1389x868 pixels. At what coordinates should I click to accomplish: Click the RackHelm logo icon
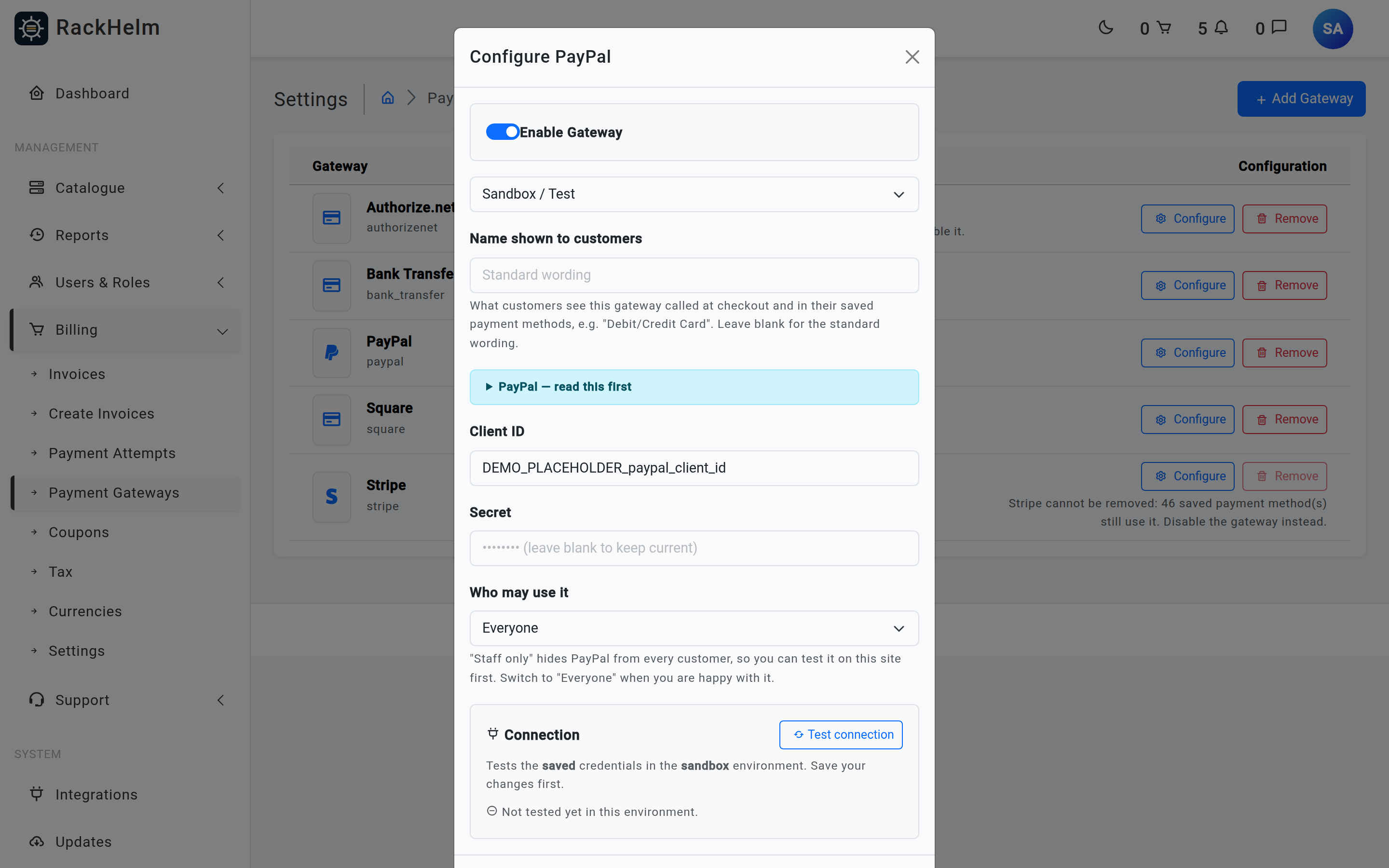(31, 28)
